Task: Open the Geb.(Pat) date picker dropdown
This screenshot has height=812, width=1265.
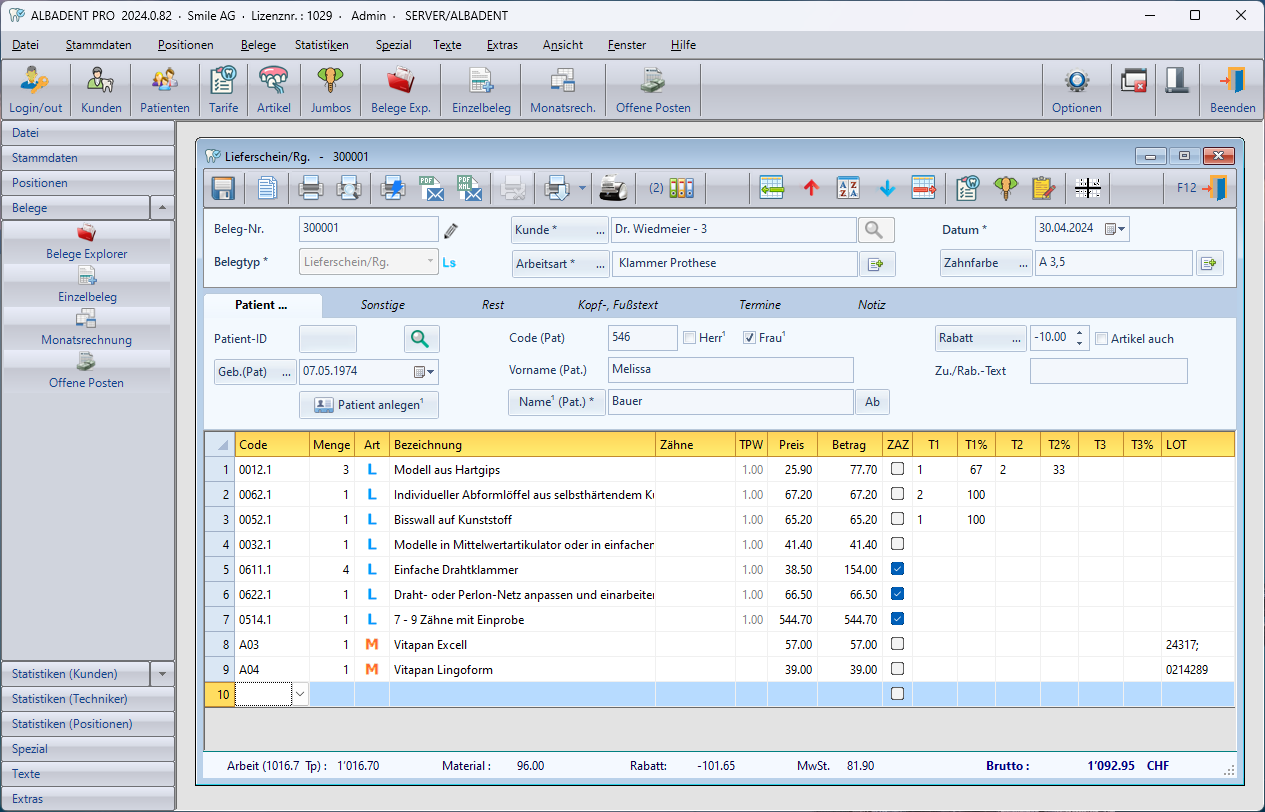Action: tap(424, 372)
